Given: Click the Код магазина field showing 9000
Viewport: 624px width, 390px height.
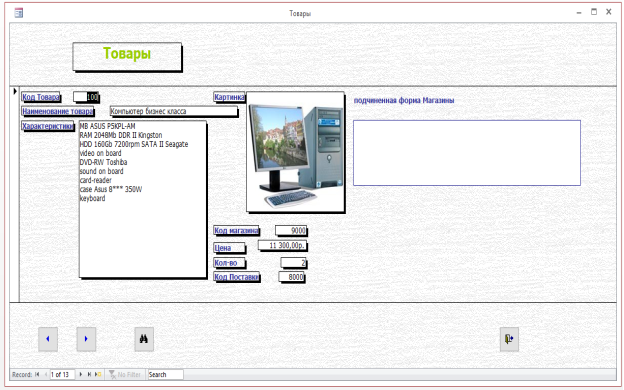Looking at the screenshot, I should [x=291, y=230].
